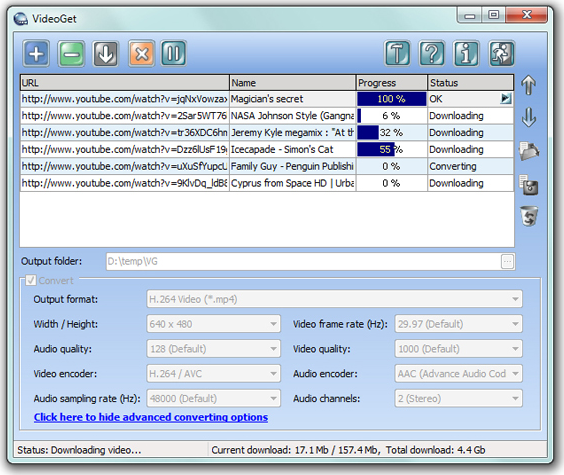Image resolution: width=564 pixels, height=475 pixels.
Task: Click the VideoGet title bar app icon
Action: pos(21,18)
